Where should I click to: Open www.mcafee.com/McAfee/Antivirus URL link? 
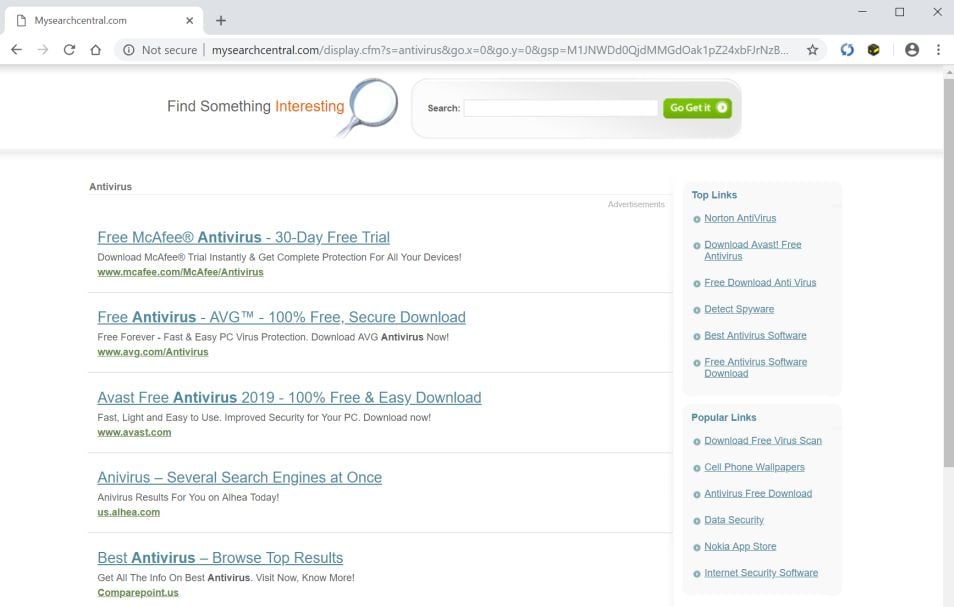coord(180,272)
